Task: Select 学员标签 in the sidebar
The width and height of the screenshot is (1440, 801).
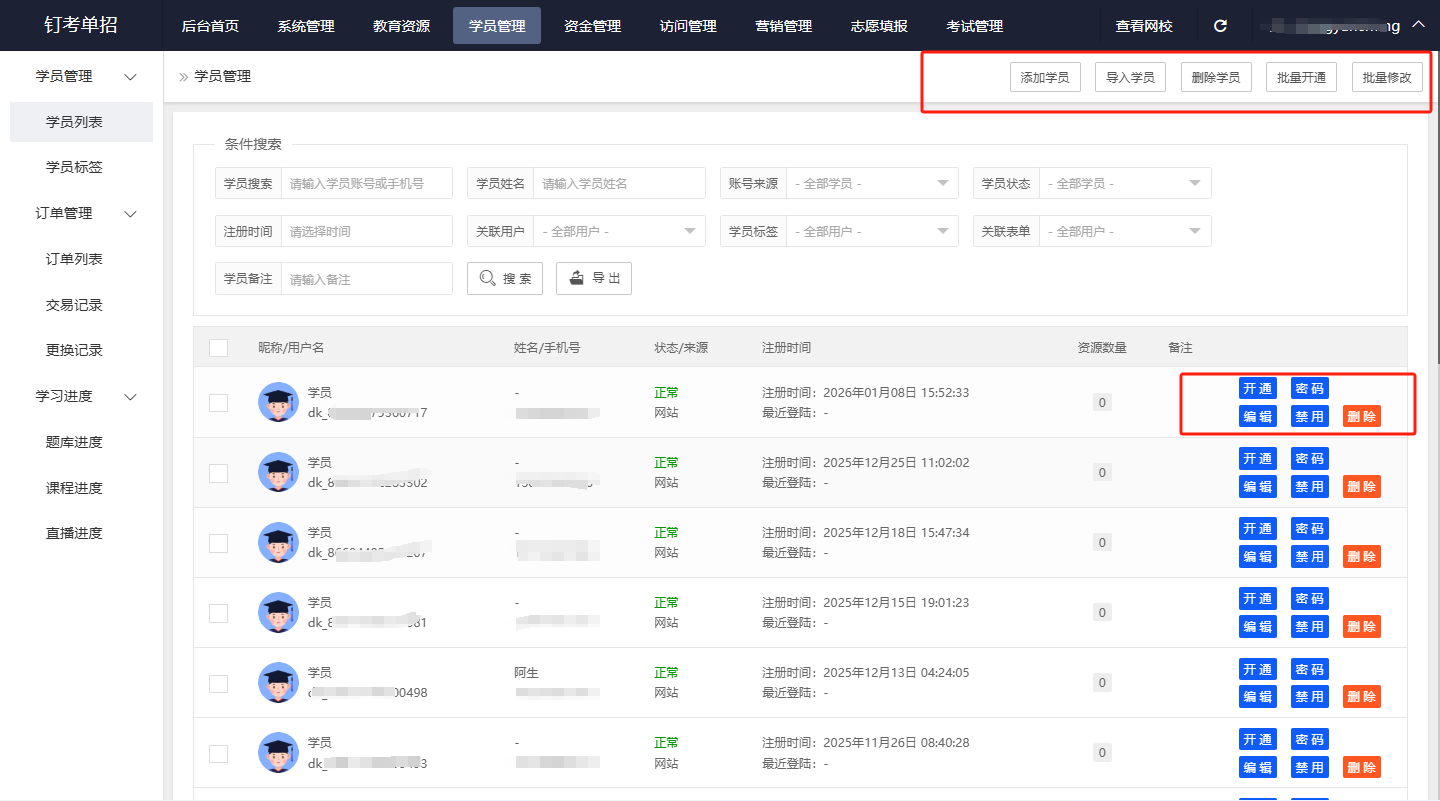Action: click(74, 167)
